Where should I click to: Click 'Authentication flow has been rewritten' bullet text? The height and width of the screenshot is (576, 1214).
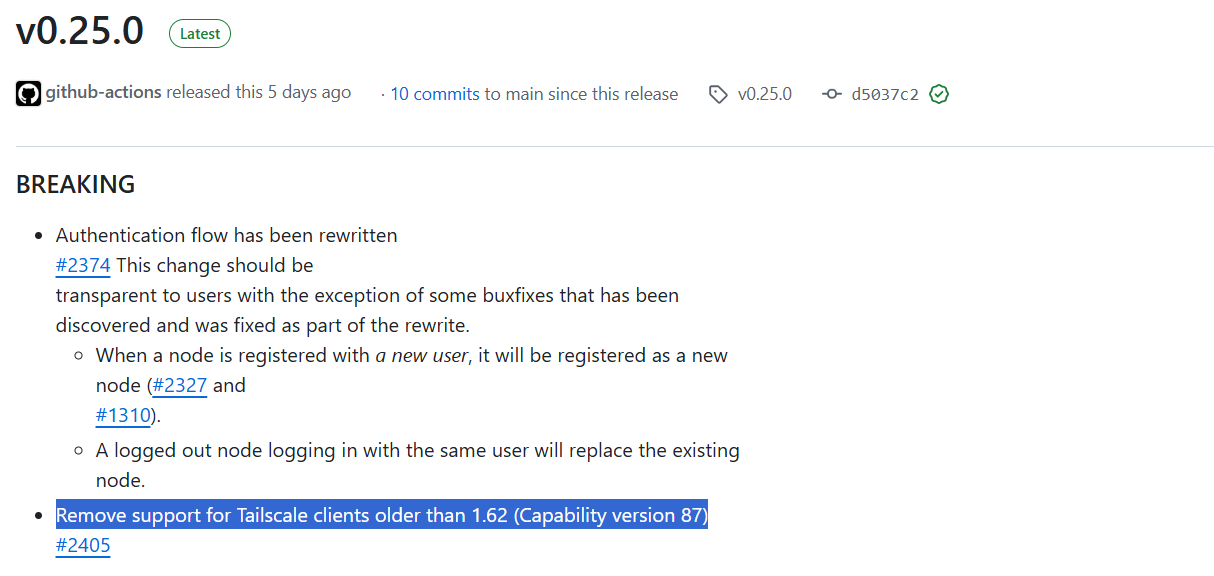(x=227, y=235)
